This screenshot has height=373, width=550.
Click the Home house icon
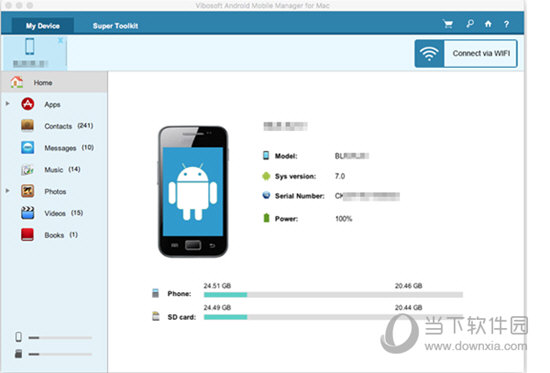tap(16, 82)
